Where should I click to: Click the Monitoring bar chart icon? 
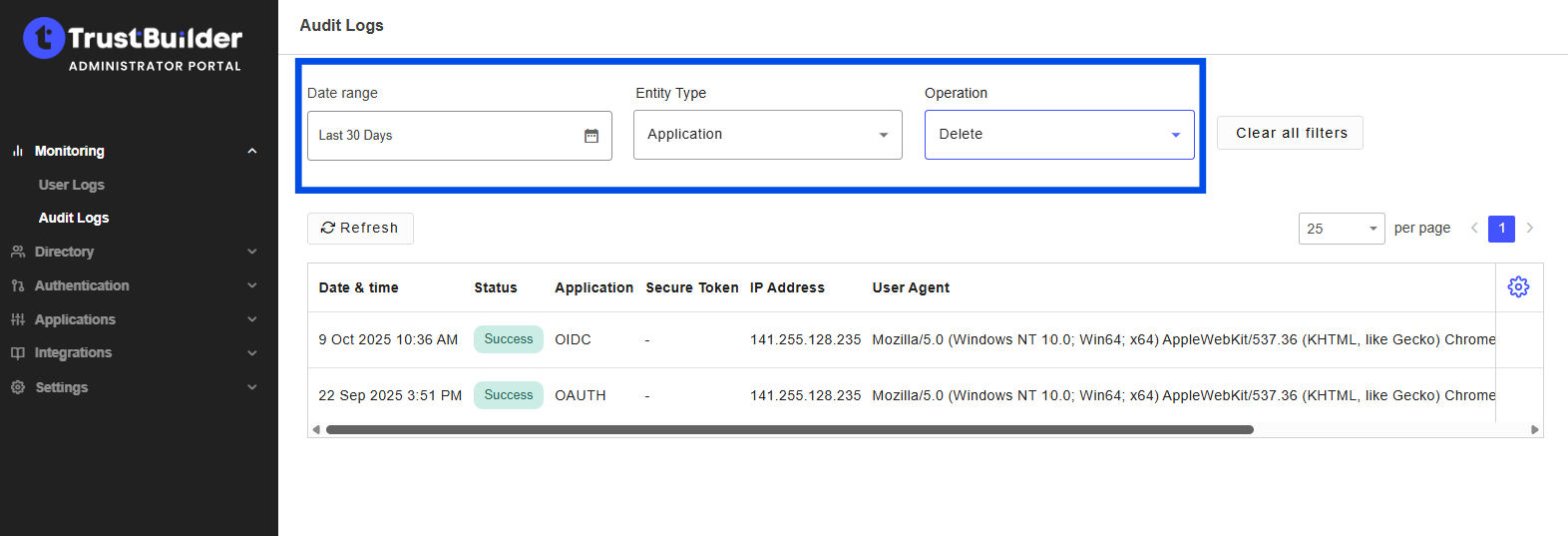tap(18, 151)
